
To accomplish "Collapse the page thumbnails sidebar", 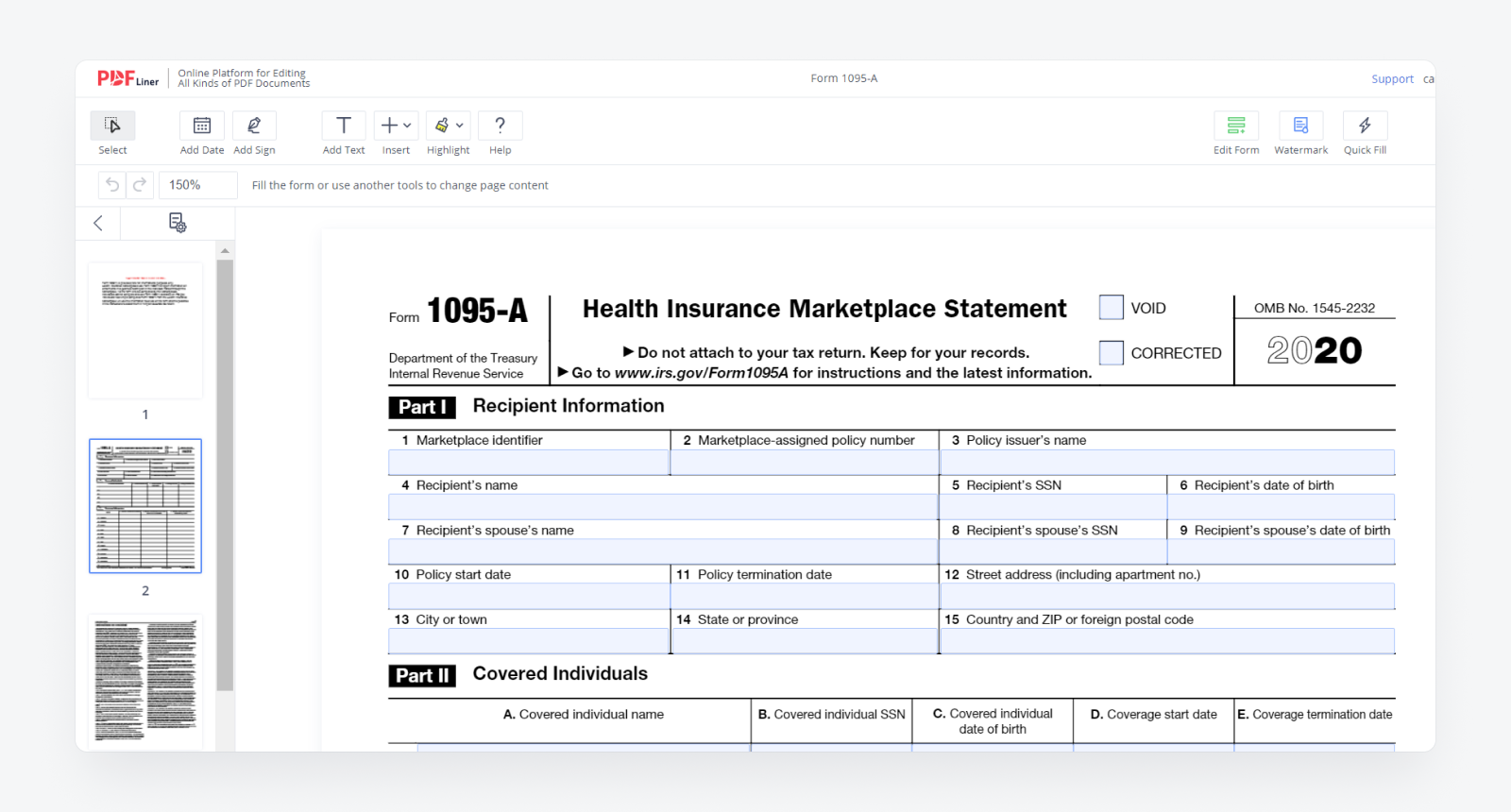I will click(x=98, y=223).
